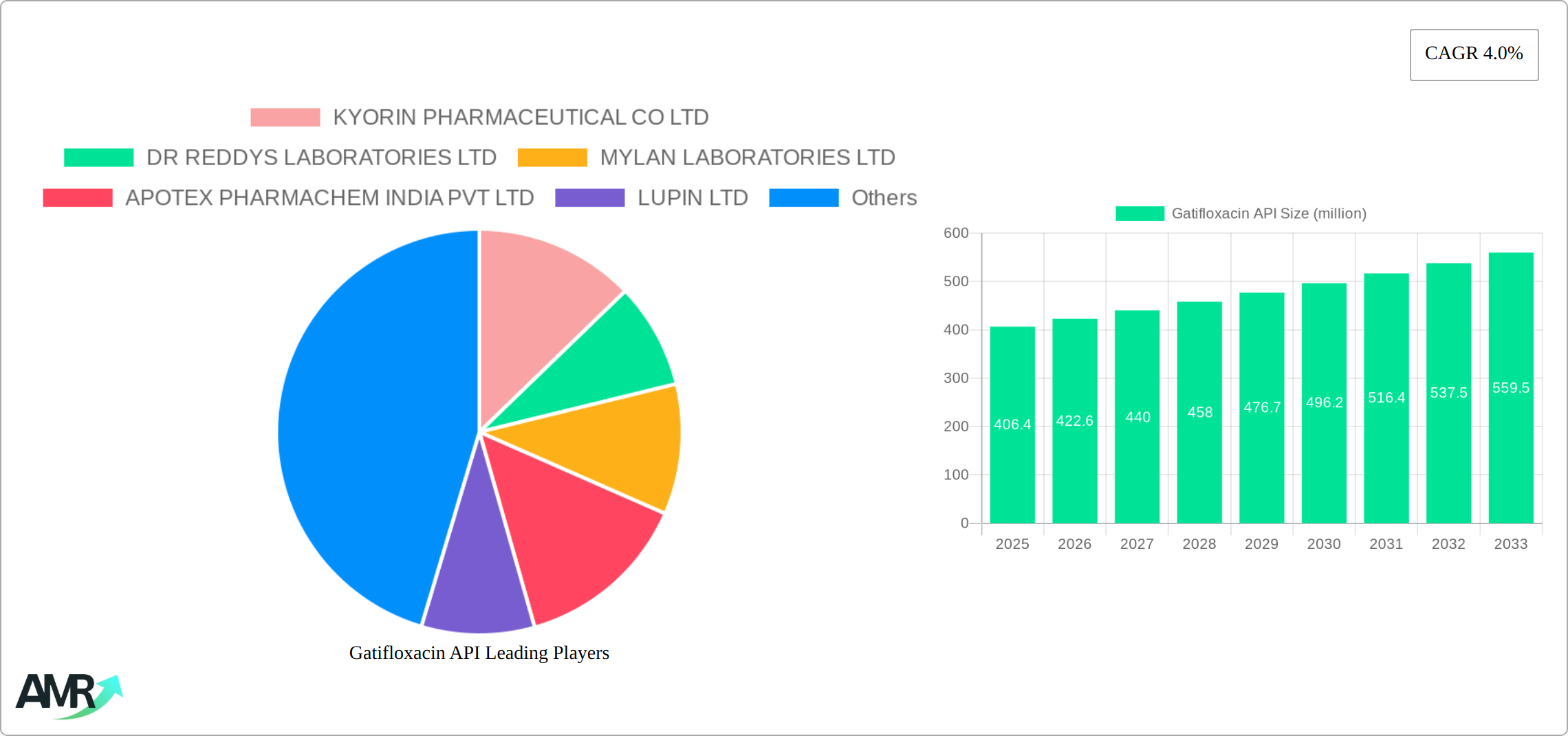Viewport: 1568px width, 736px height.
Task: Click the orange Mylan legend swatch
Action: point(552,158)
